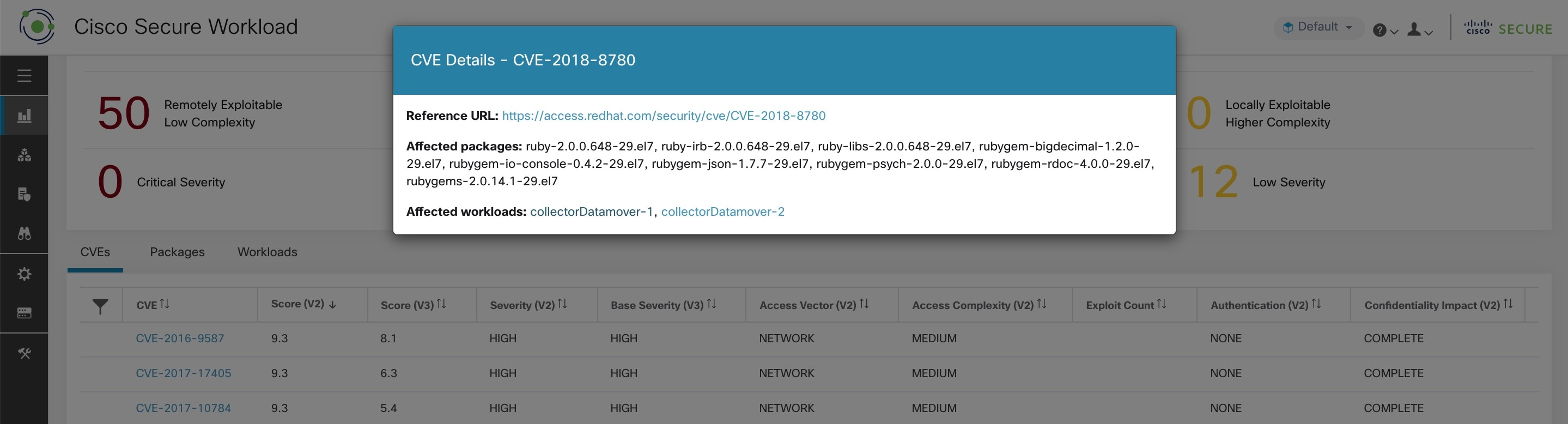
Task: Click the Cisco Secure Workload logo icon
Action: point(37,26)
